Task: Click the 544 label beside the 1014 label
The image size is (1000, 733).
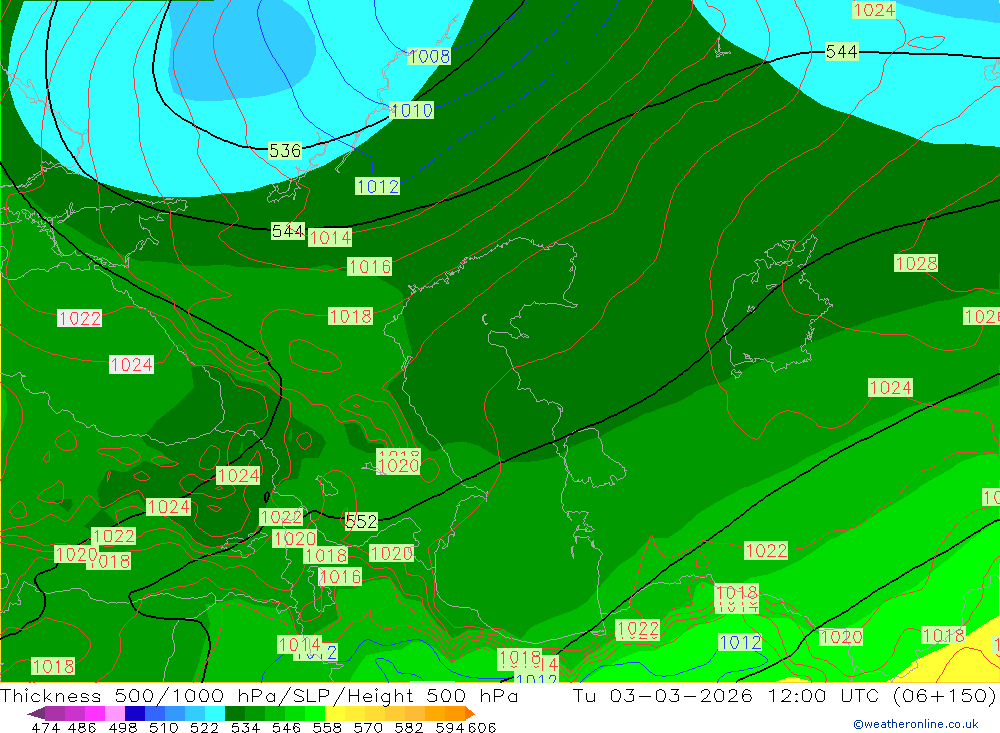Action: click(x=288, y=231)
